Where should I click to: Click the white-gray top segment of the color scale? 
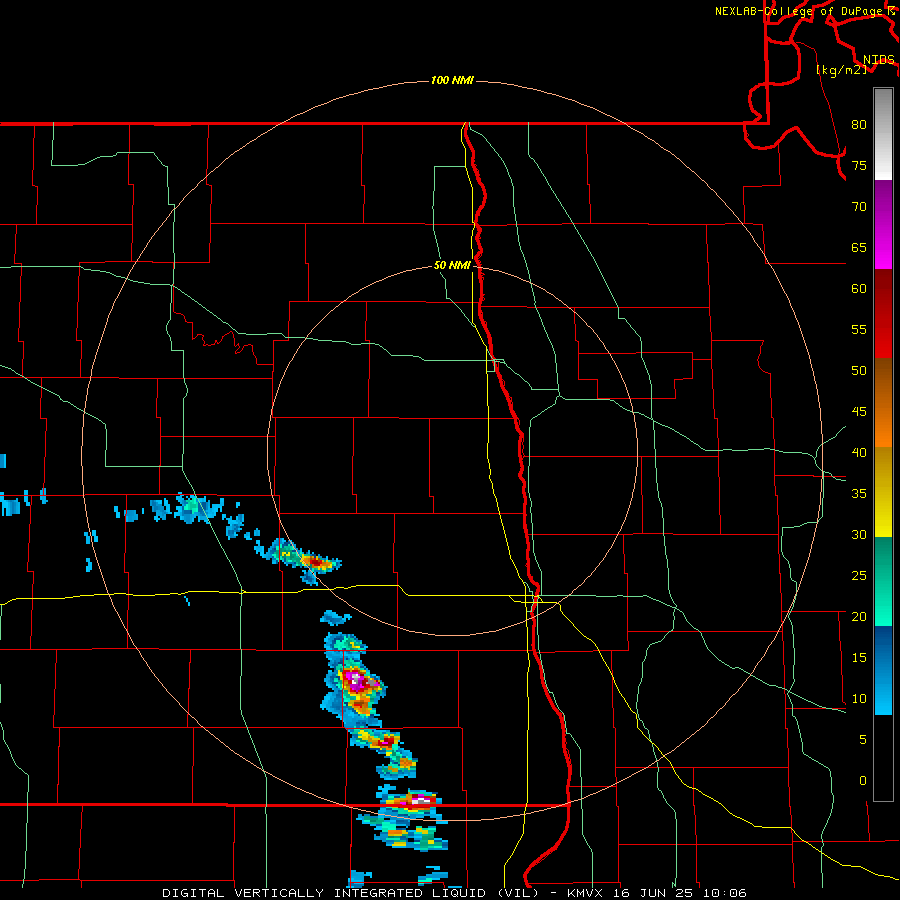point(883,134)
